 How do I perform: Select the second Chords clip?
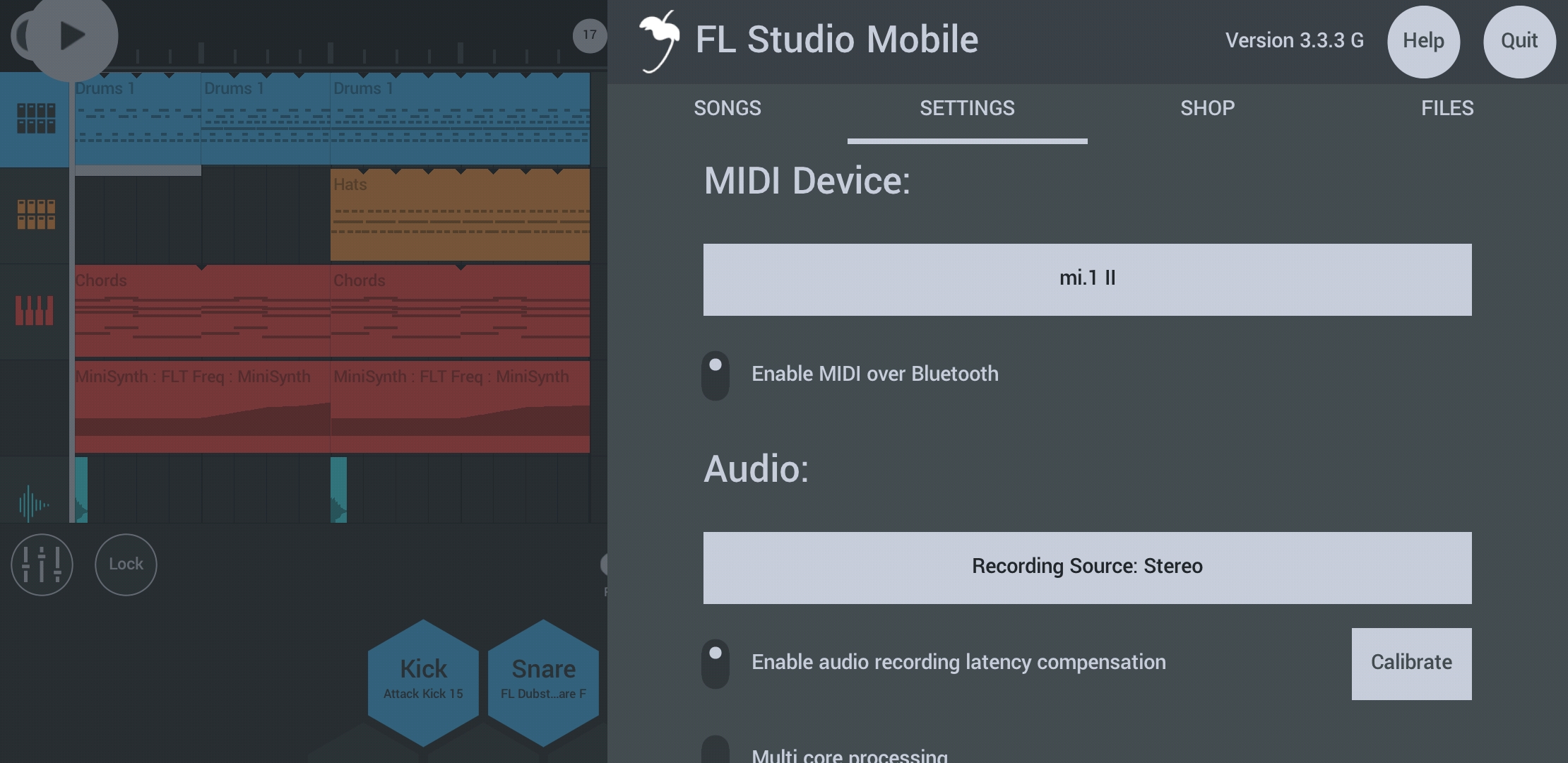coord(460,311)
